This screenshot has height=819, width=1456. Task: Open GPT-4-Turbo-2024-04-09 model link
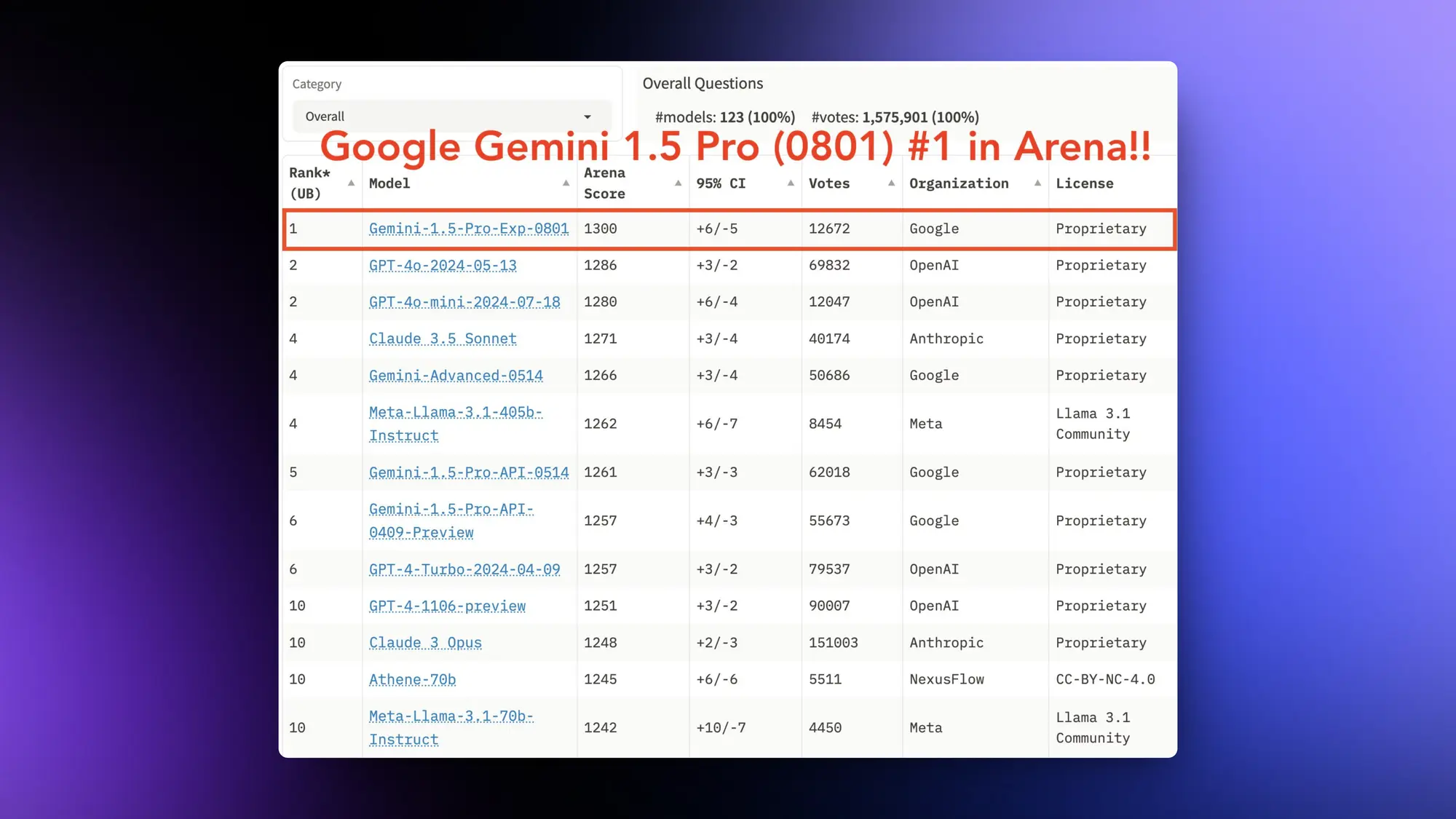pyautogui.click(x=464, y=569)
